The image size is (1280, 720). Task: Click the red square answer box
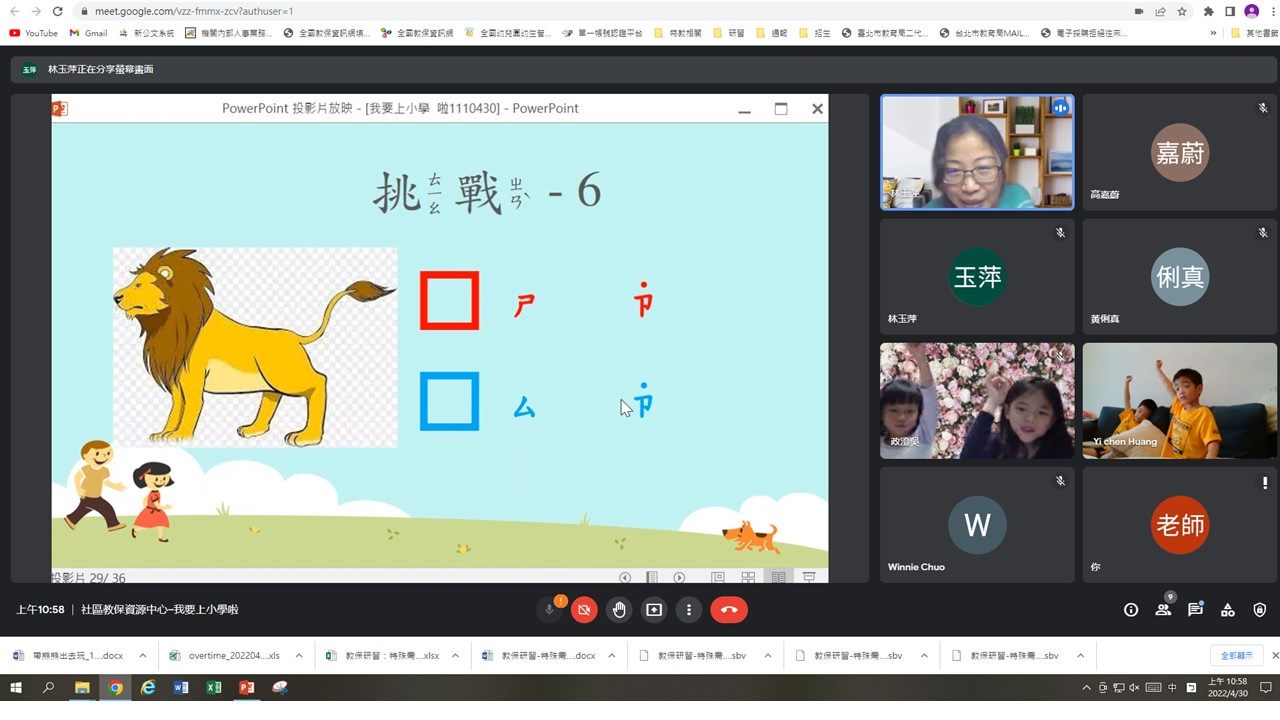point(449,300)
